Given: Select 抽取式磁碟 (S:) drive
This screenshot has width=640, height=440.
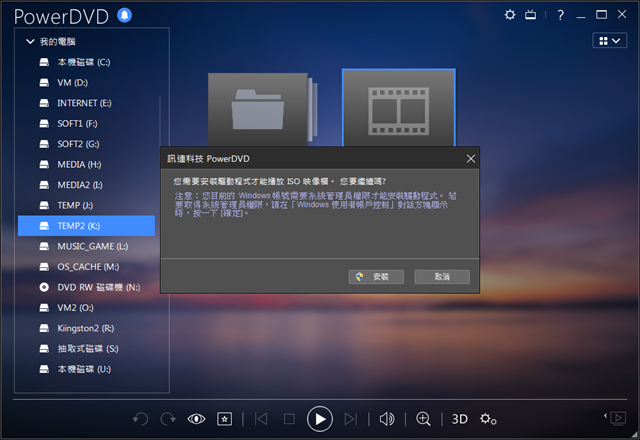Looking at the screenshot, I should [x=87, y=348].
